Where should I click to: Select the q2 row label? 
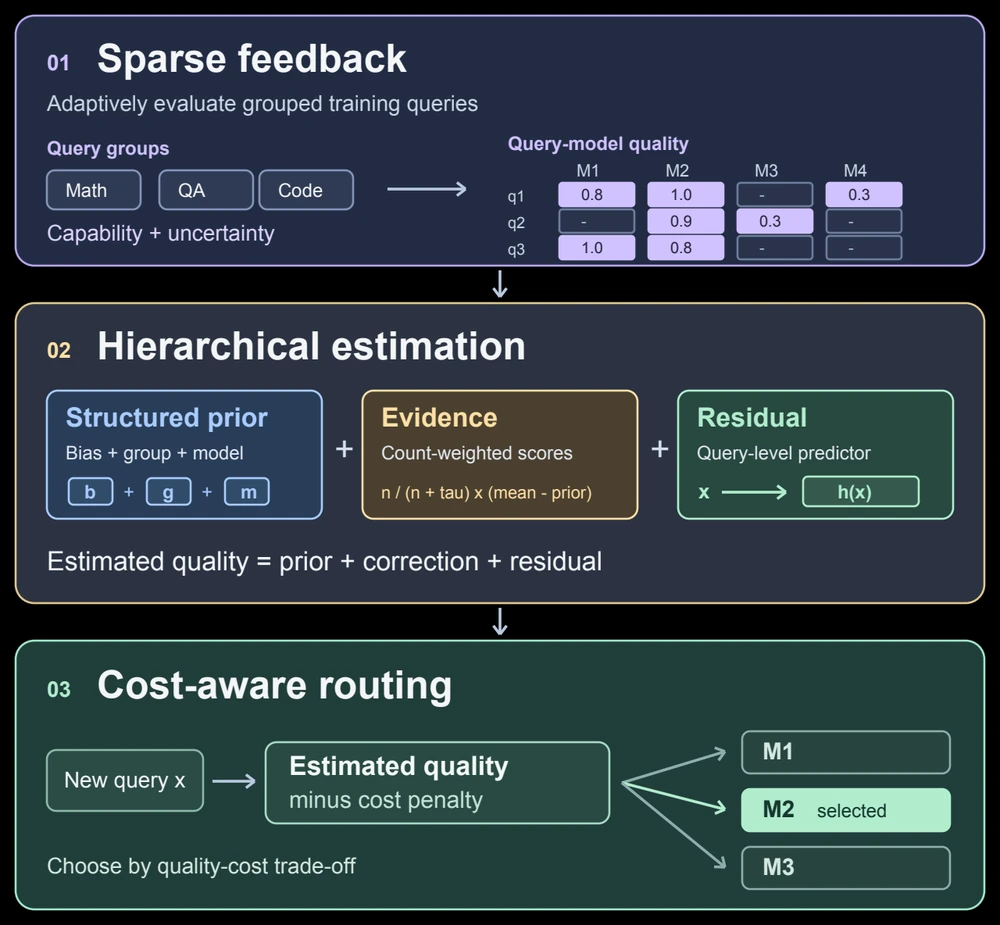516,223
